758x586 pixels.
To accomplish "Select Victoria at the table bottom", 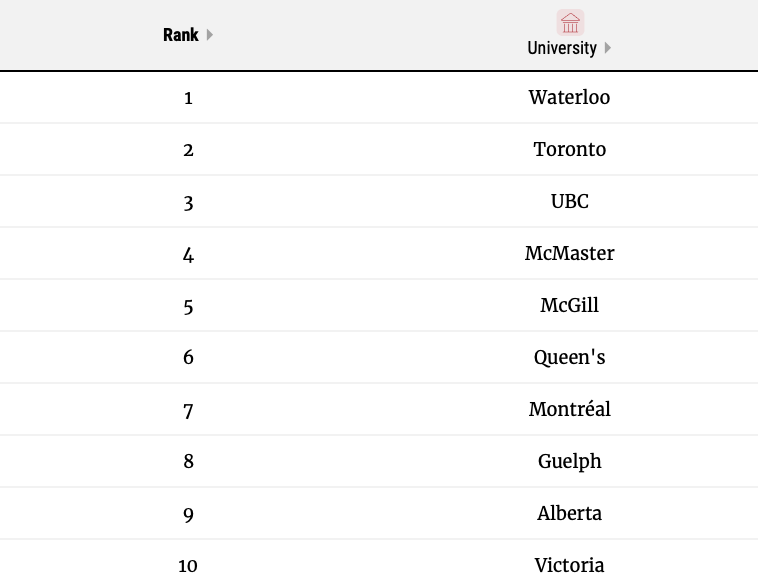I will [x=569, y=566].
